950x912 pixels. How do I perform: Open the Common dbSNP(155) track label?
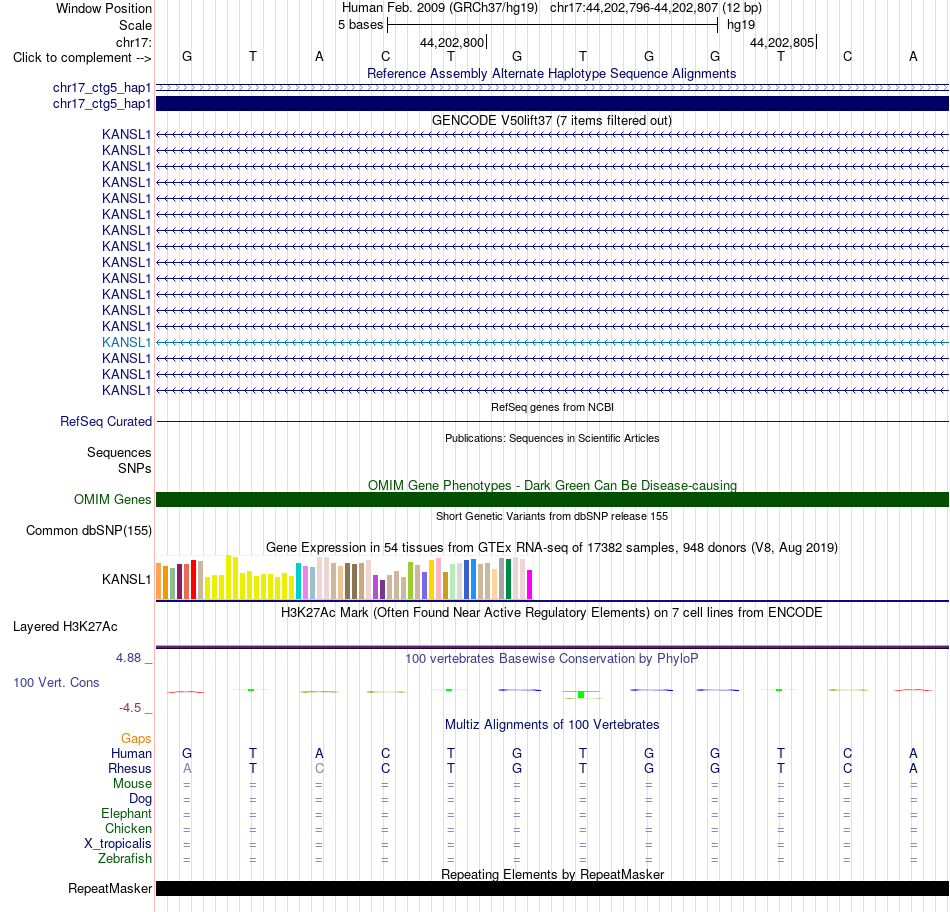pyautogui.click(x=88, y=530)
